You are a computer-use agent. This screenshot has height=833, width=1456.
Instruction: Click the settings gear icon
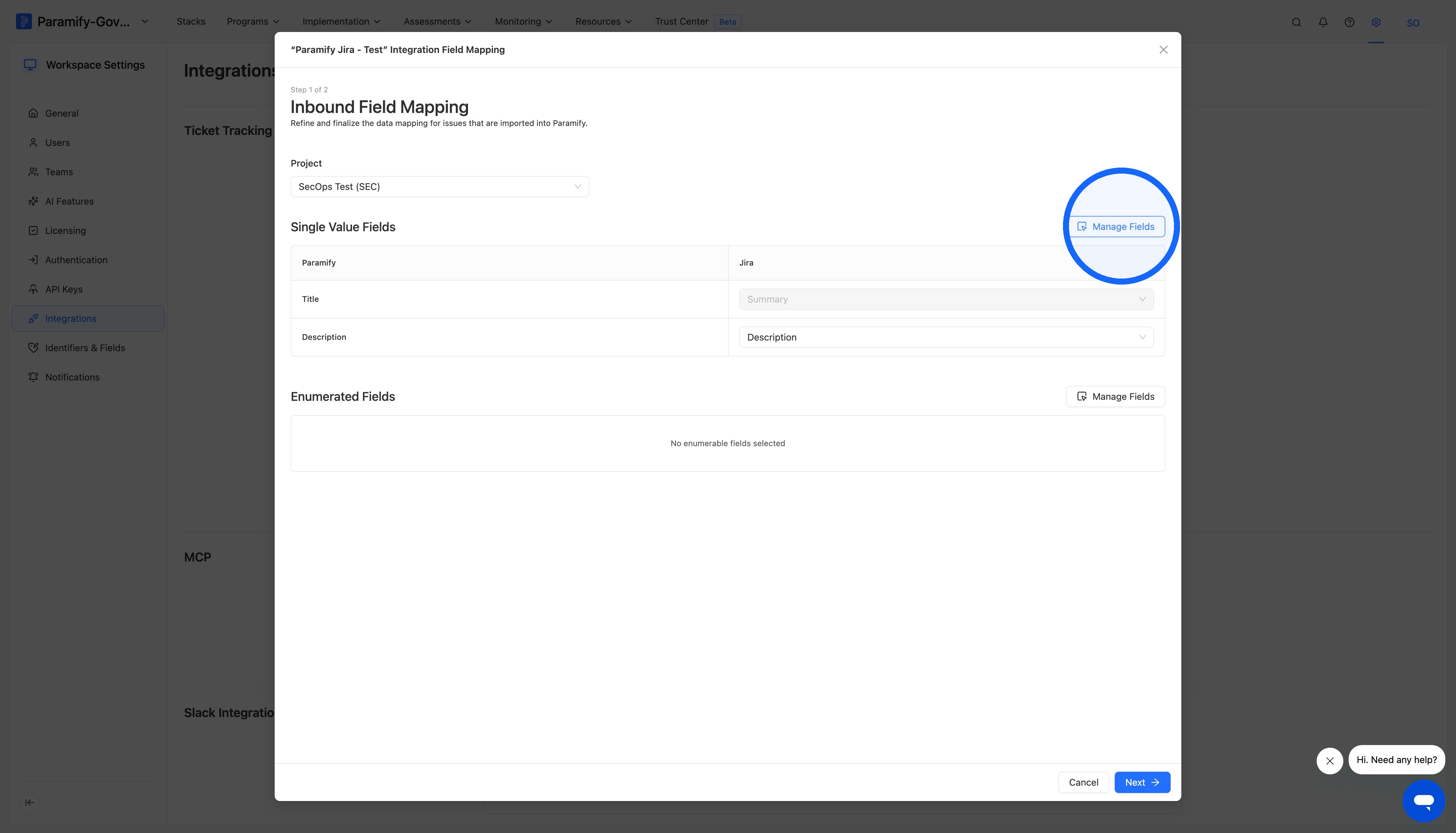pyautogui.click(x=1376, y=22)
